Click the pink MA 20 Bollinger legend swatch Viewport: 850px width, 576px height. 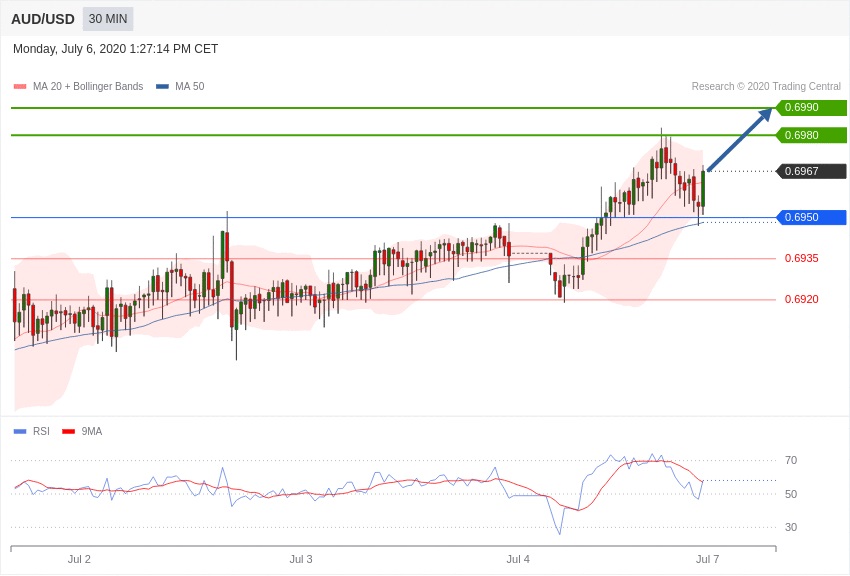20,87
